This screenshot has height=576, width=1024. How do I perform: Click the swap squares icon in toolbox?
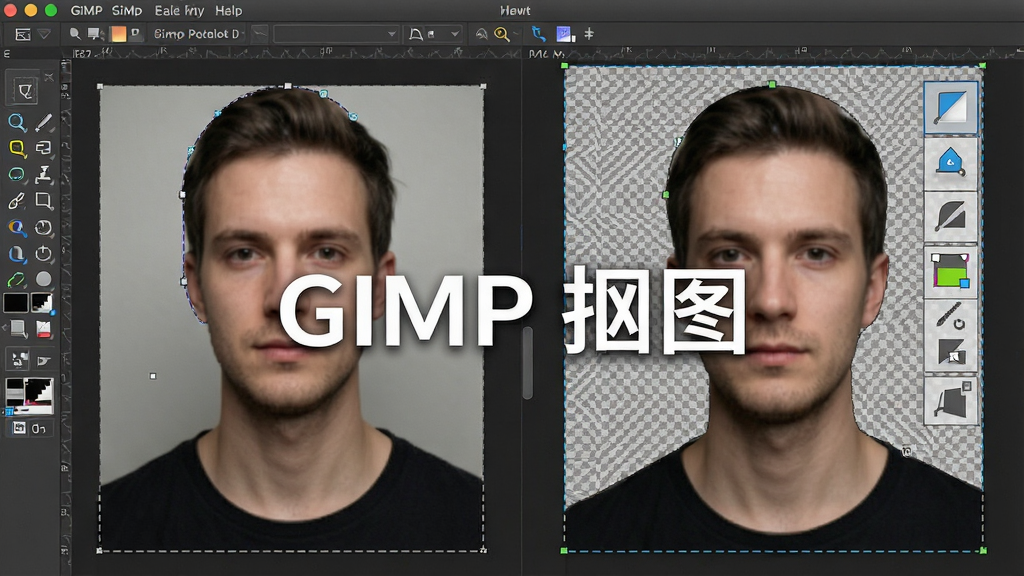[x=18, y=359]
